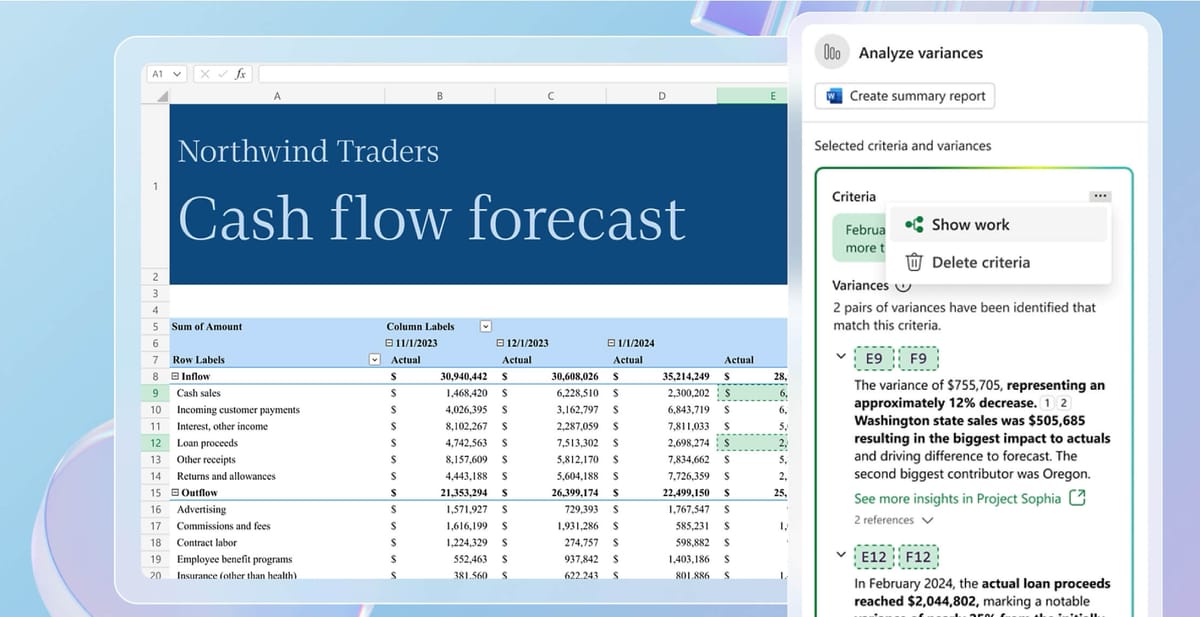The height and width of the screenshot is (617, 1200).
Task: Select highlighted column E header
Action: 752,96
